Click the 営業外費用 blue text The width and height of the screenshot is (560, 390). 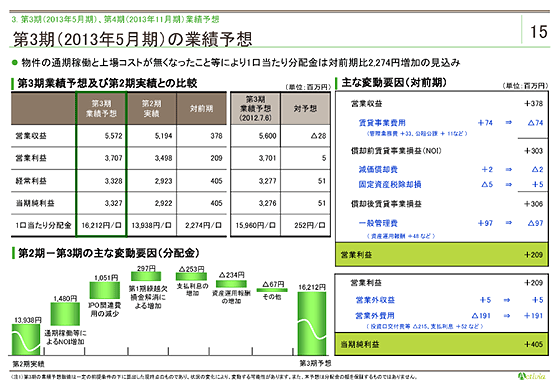click(375, 316)
